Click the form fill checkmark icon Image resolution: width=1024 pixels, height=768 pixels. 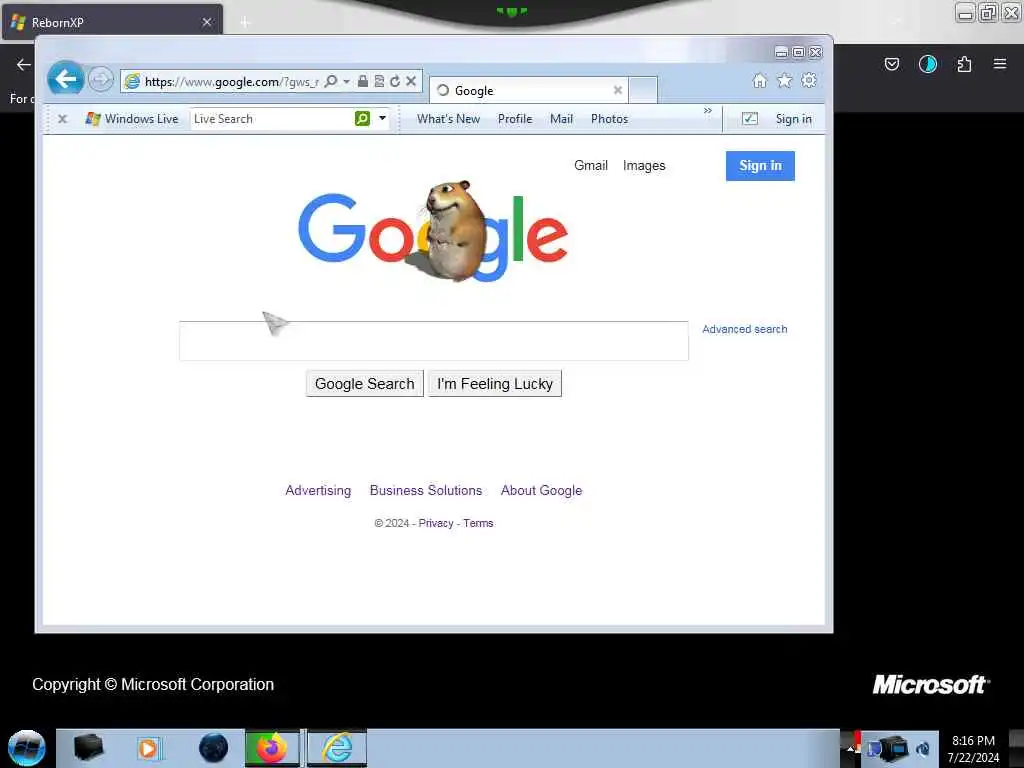pos(750,119)
